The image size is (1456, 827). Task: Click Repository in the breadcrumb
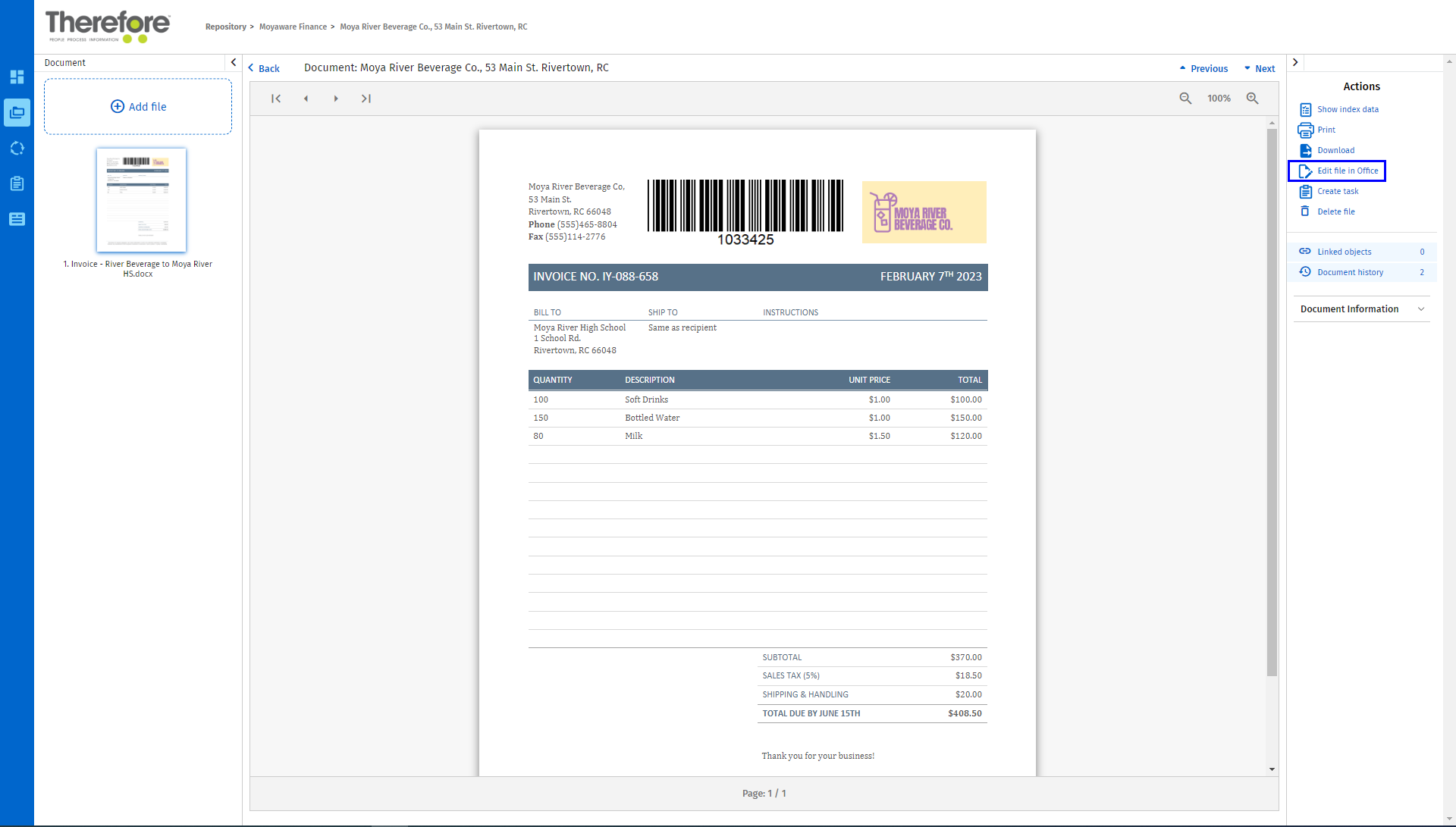(x=225, y=27)
